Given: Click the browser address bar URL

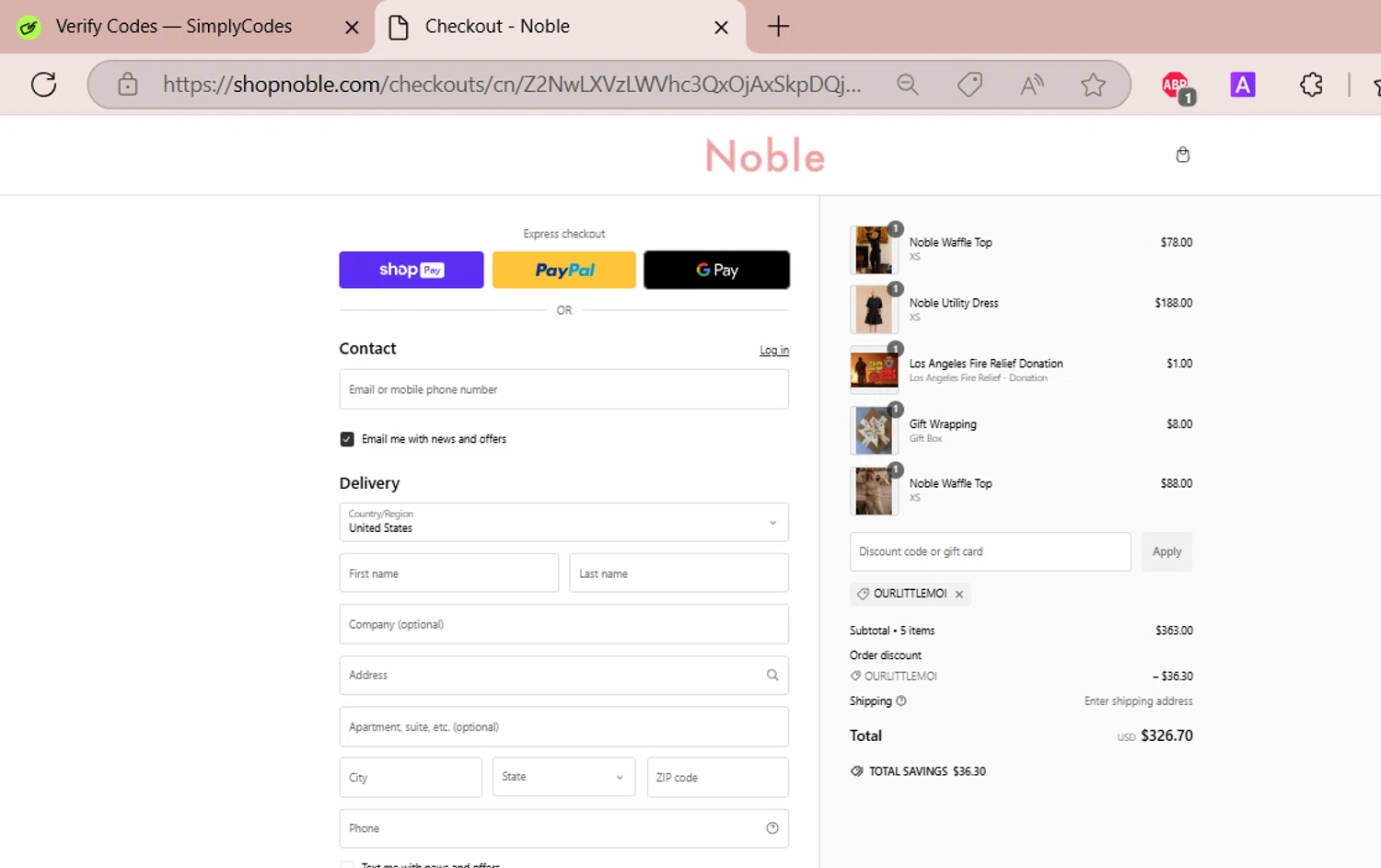Looking at the screenshot, I should click(512, 85).
